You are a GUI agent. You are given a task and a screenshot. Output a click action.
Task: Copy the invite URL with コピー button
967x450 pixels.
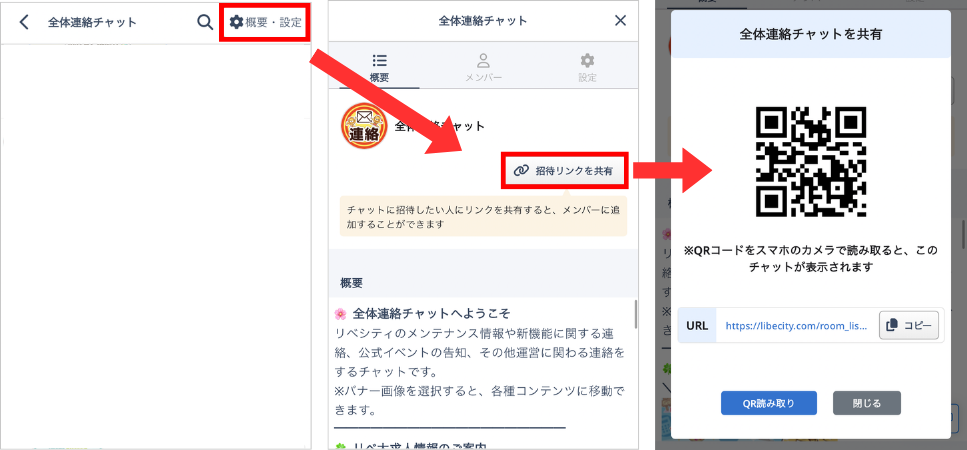click(x=909, y=325)
